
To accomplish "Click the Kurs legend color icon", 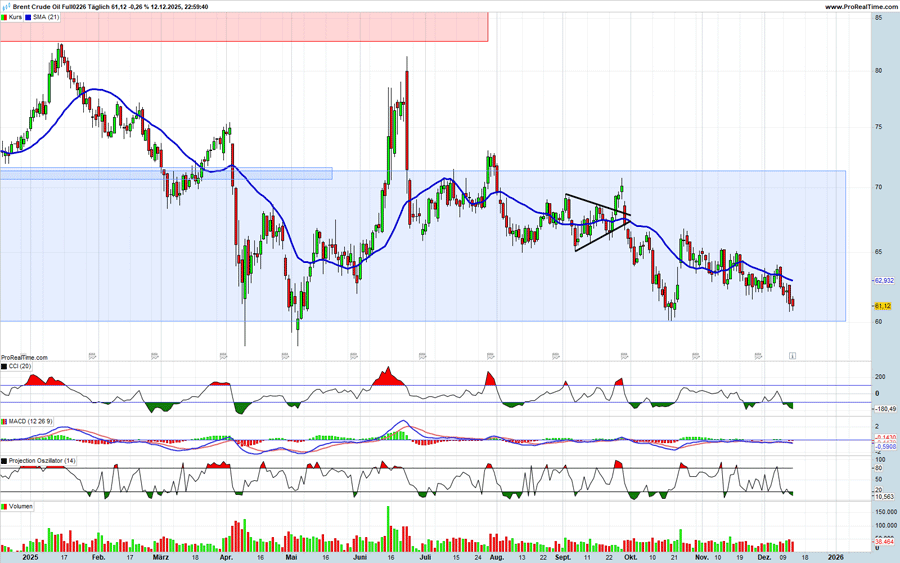I will [5, 17].
